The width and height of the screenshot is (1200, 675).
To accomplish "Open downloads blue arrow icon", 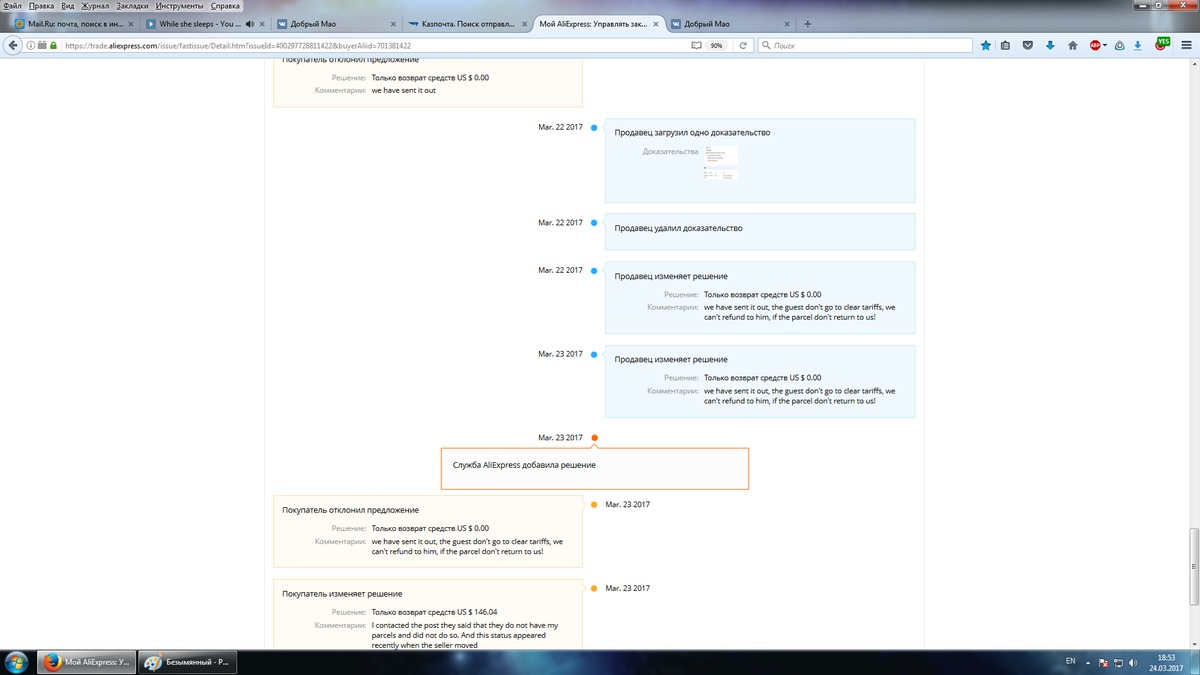I will 1050,45.
